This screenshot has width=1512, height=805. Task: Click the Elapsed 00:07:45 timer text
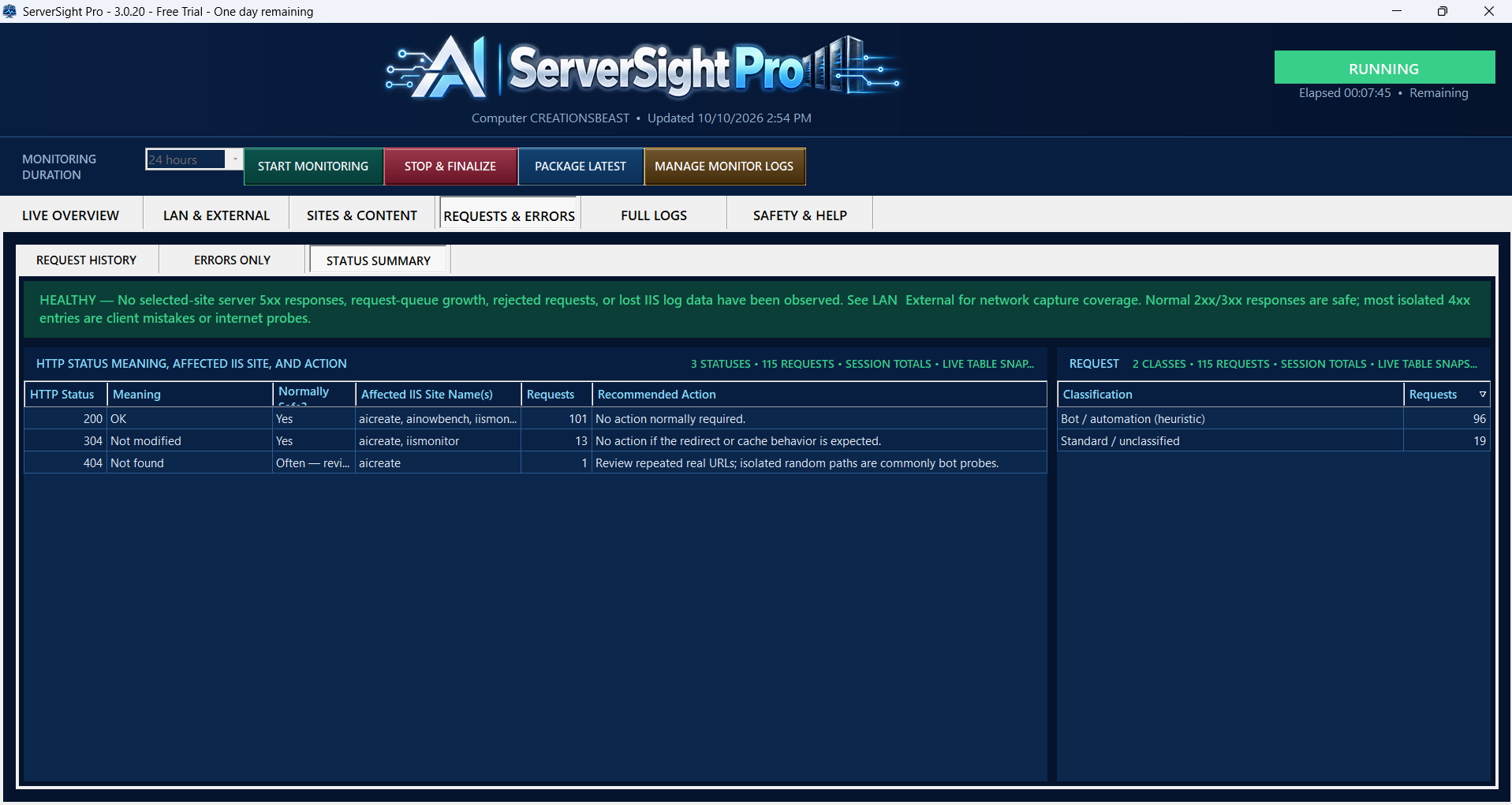1345,93
